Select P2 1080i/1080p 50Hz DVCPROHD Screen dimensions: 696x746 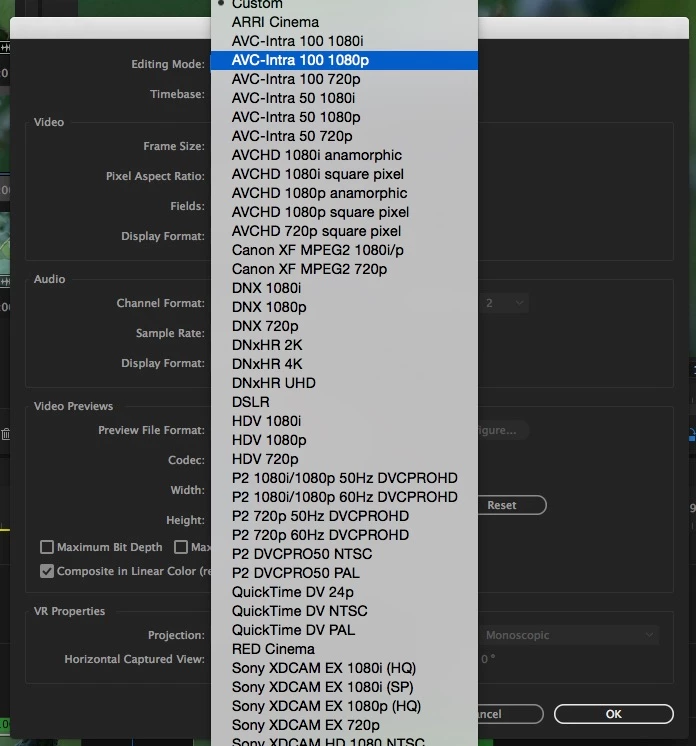[344, 478]
